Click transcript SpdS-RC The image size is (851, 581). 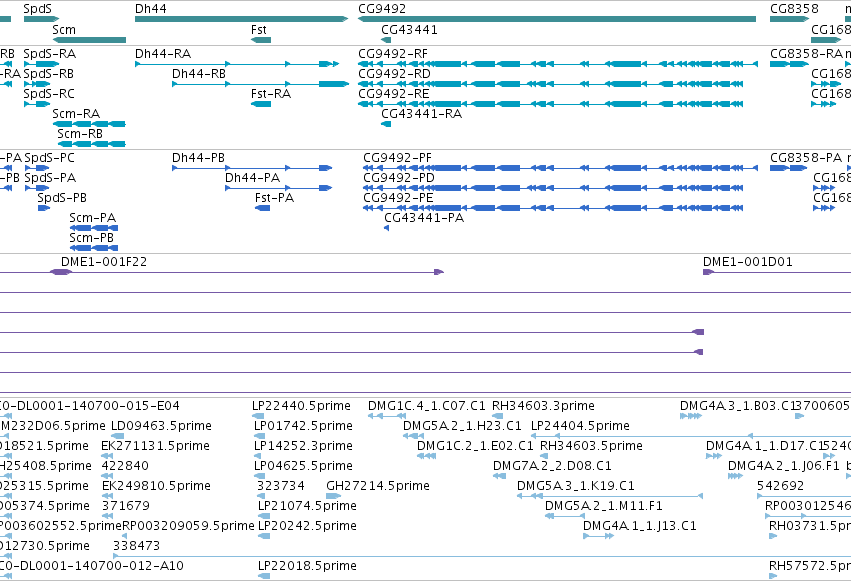click(x=37, y=104)
